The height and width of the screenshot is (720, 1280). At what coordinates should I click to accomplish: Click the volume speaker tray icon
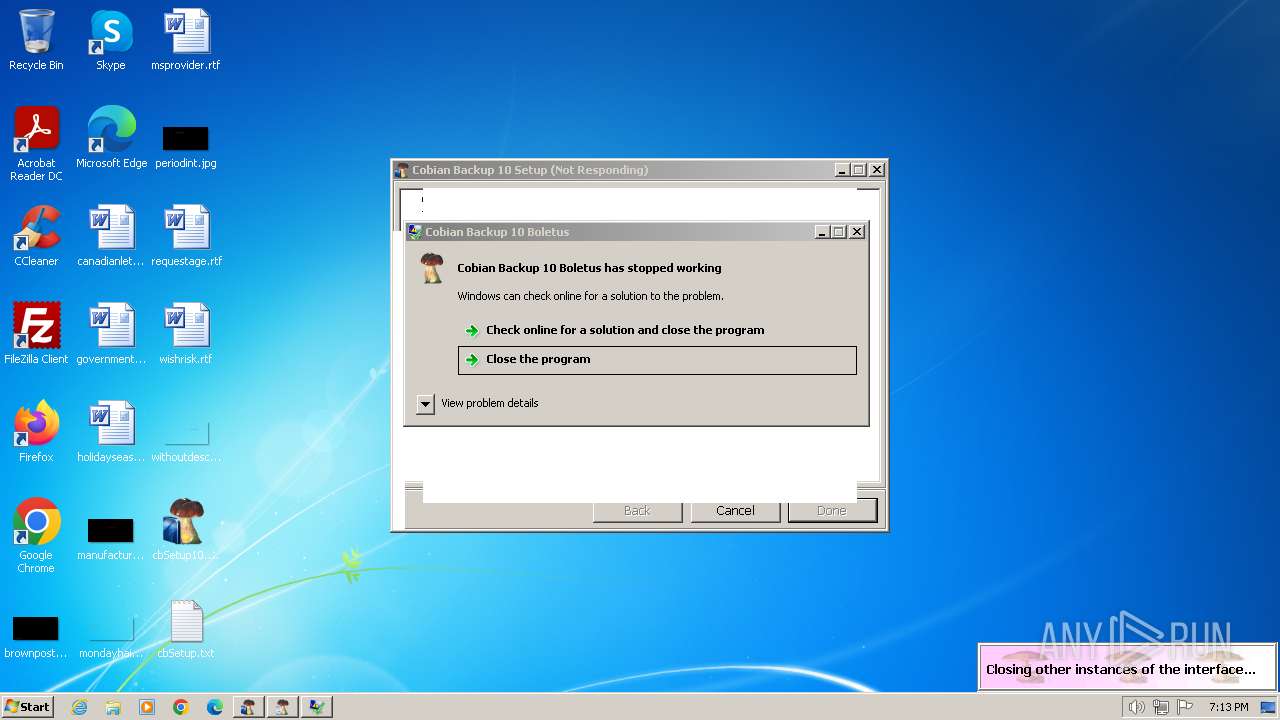[x=1136, y=707]
